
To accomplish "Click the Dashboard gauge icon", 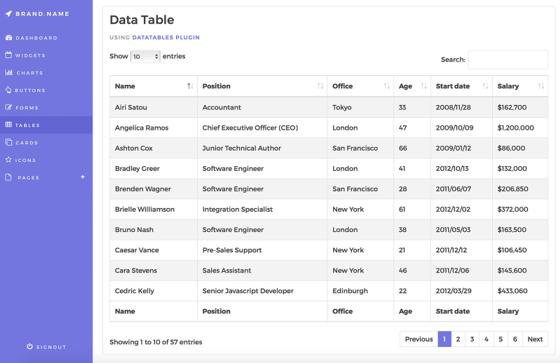I will (x=9, y=38).
